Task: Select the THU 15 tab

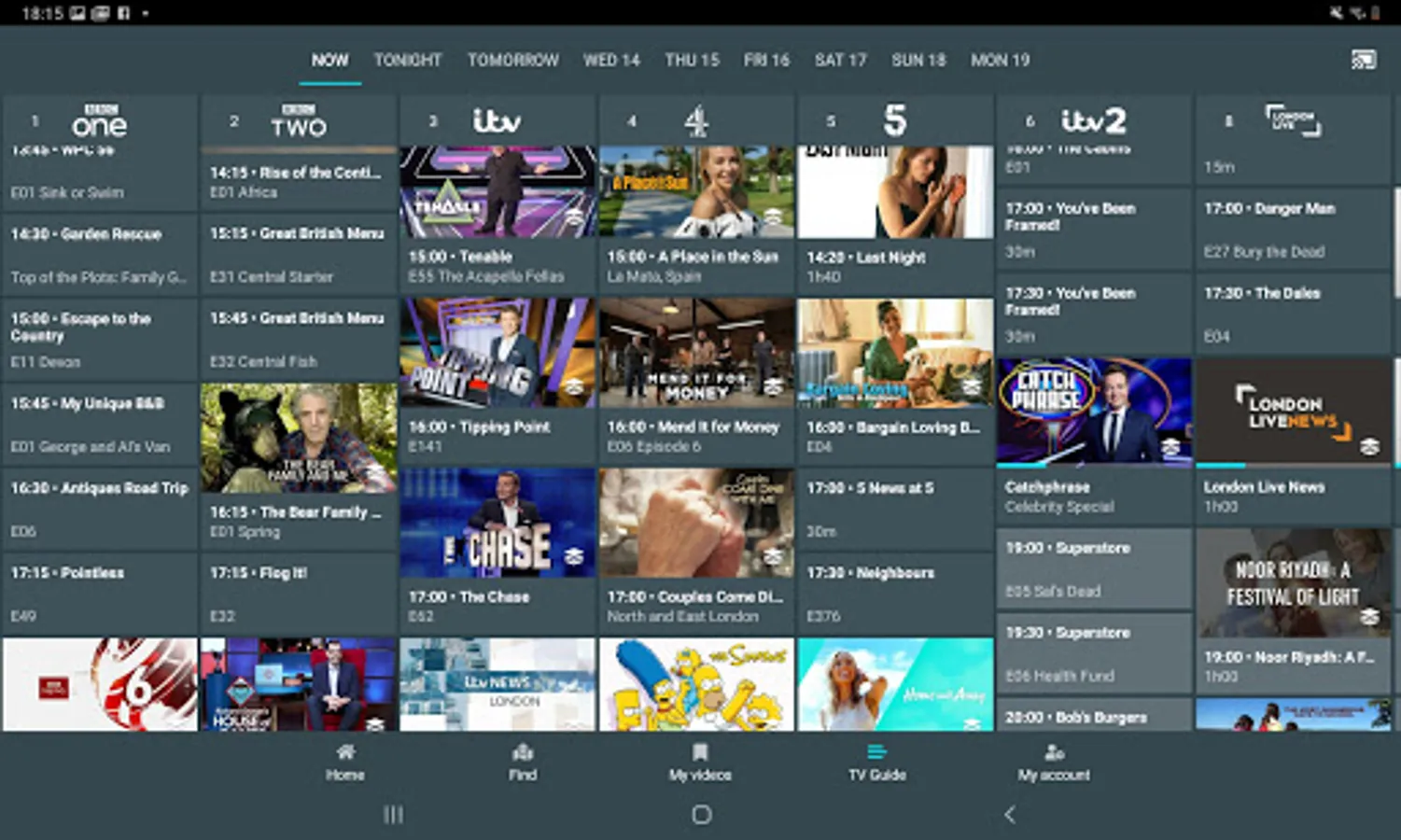Action: (x=693, y=61)
